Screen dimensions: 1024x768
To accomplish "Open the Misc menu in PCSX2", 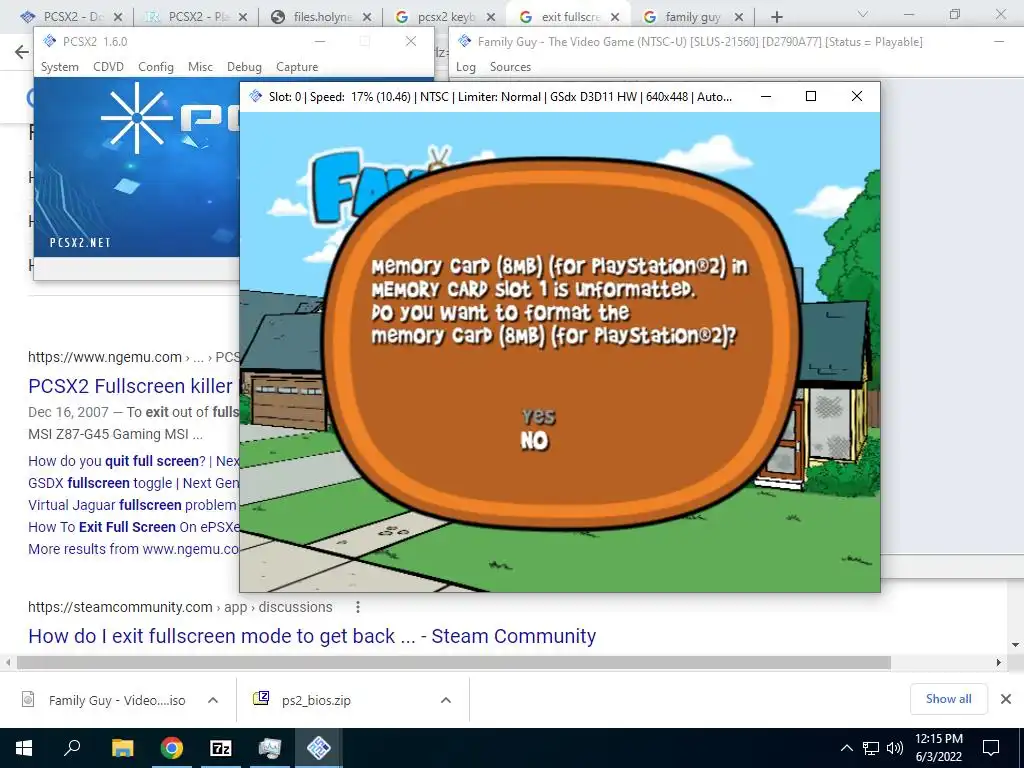I will tap(200, 67).
